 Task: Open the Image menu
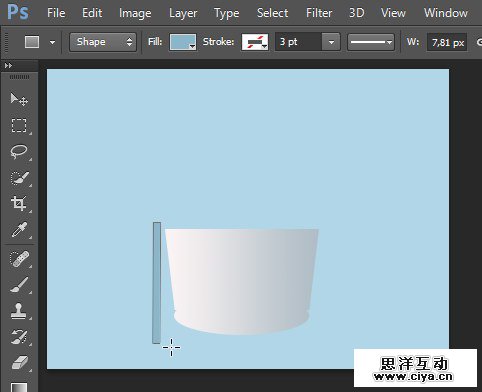[x=135, y=13]
